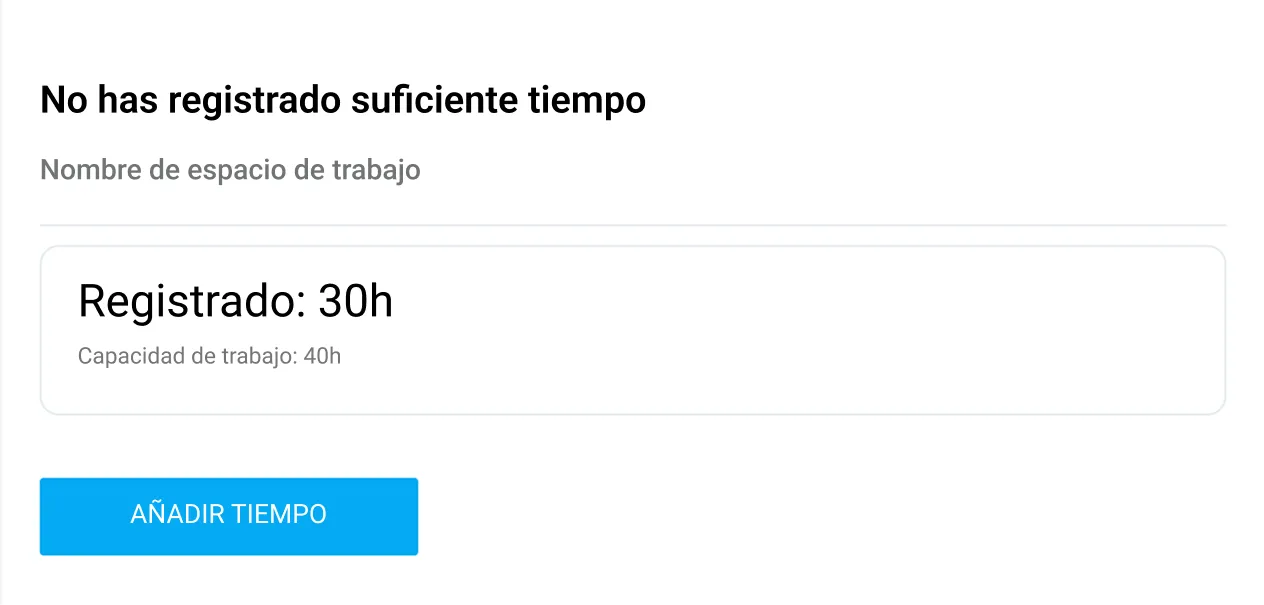The image size is (1264, 605).
Task: Click the Capacidad de trabajo: 40h text
Action: [209, 356]
